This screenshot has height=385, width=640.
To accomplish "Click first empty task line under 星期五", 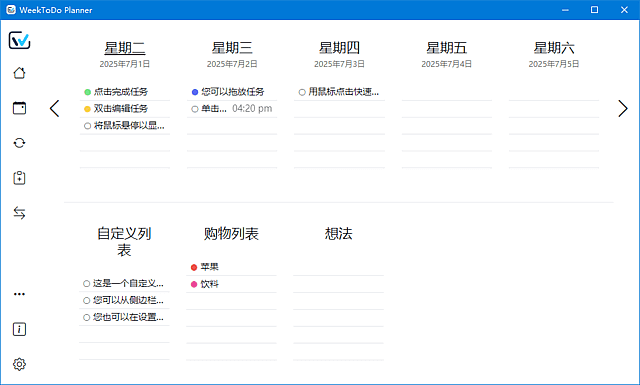I will pyautogui.click(x=447, y=92).
